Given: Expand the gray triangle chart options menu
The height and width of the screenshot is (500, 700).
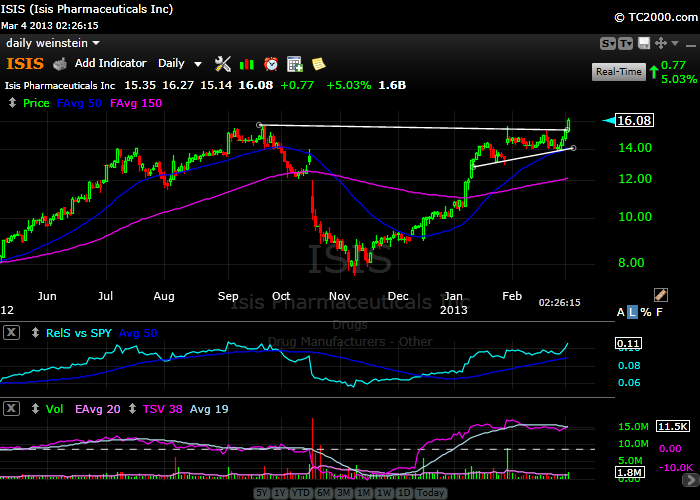Looking at the screenshot, I should [675, 43].
